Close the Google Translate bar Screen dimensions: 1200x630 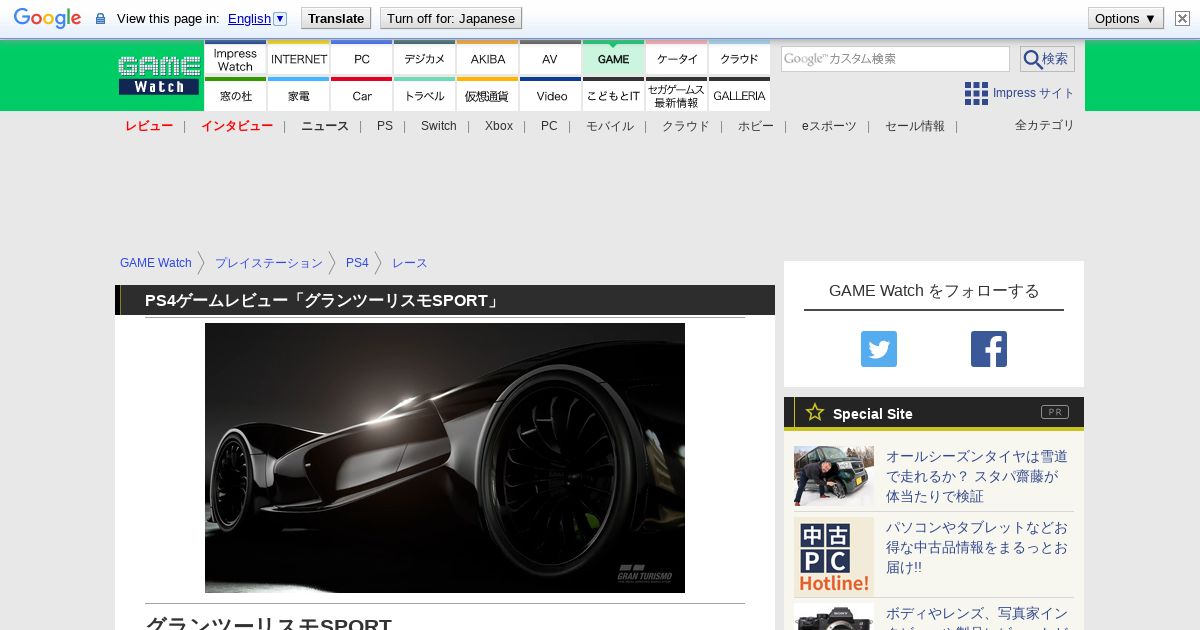1182,18
